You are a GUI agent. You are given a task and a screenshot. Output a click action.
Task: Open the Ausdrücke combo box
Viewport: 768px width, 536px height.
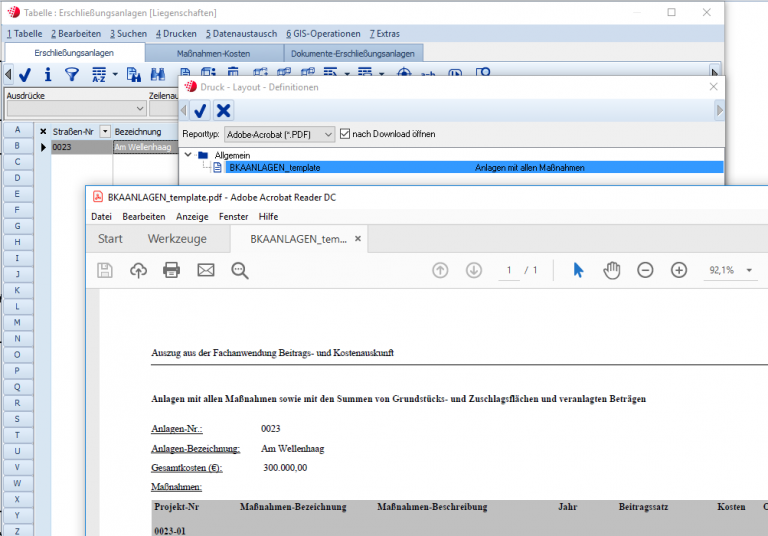(x=76, y=108)
